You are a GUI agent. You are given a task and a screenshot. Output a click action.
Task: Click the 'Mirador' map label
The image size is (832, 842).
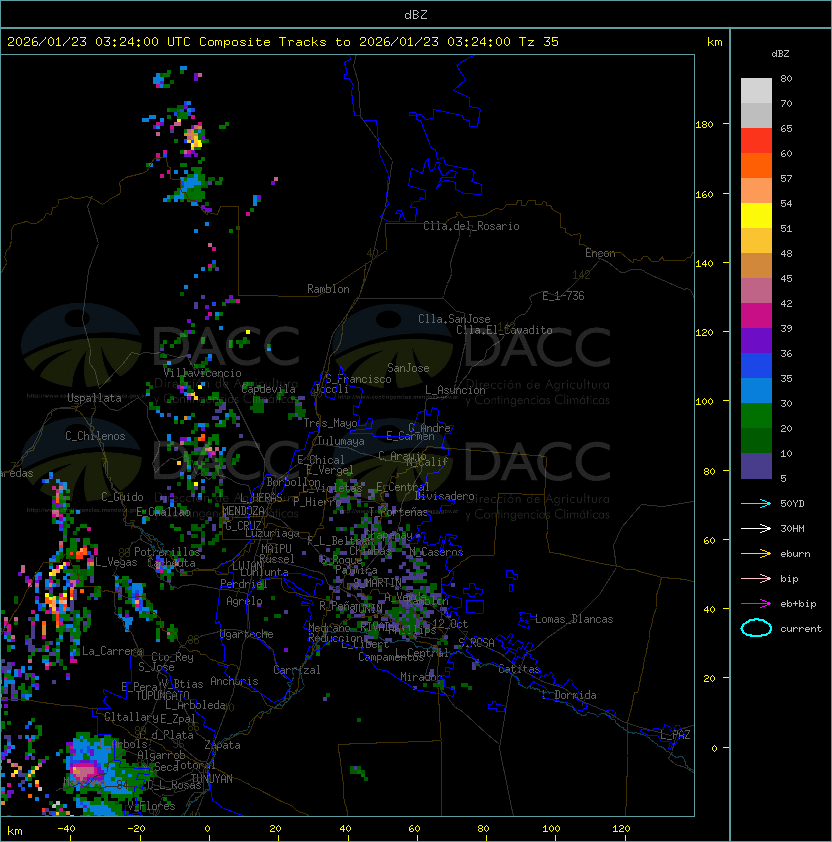(x=421, y=677)
